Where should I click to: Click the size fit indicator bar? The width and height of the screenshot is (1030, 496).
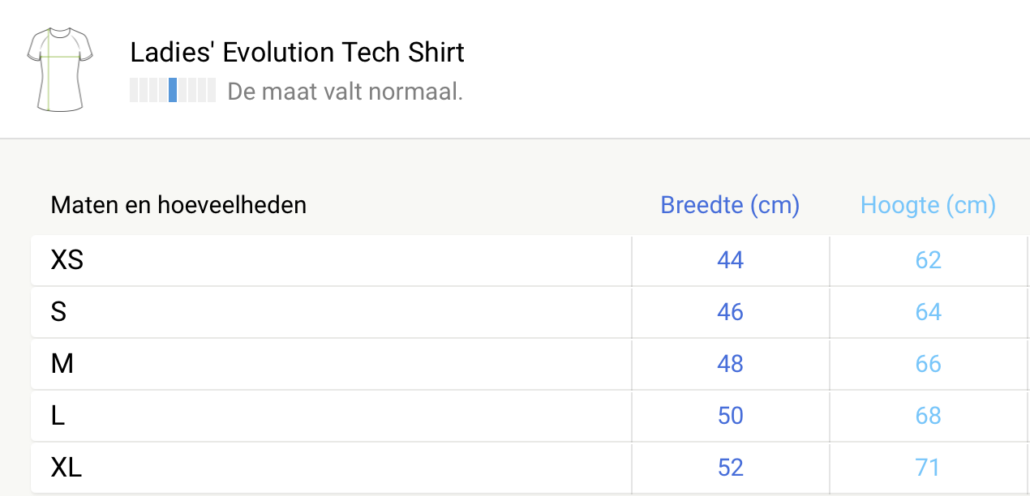173,90
